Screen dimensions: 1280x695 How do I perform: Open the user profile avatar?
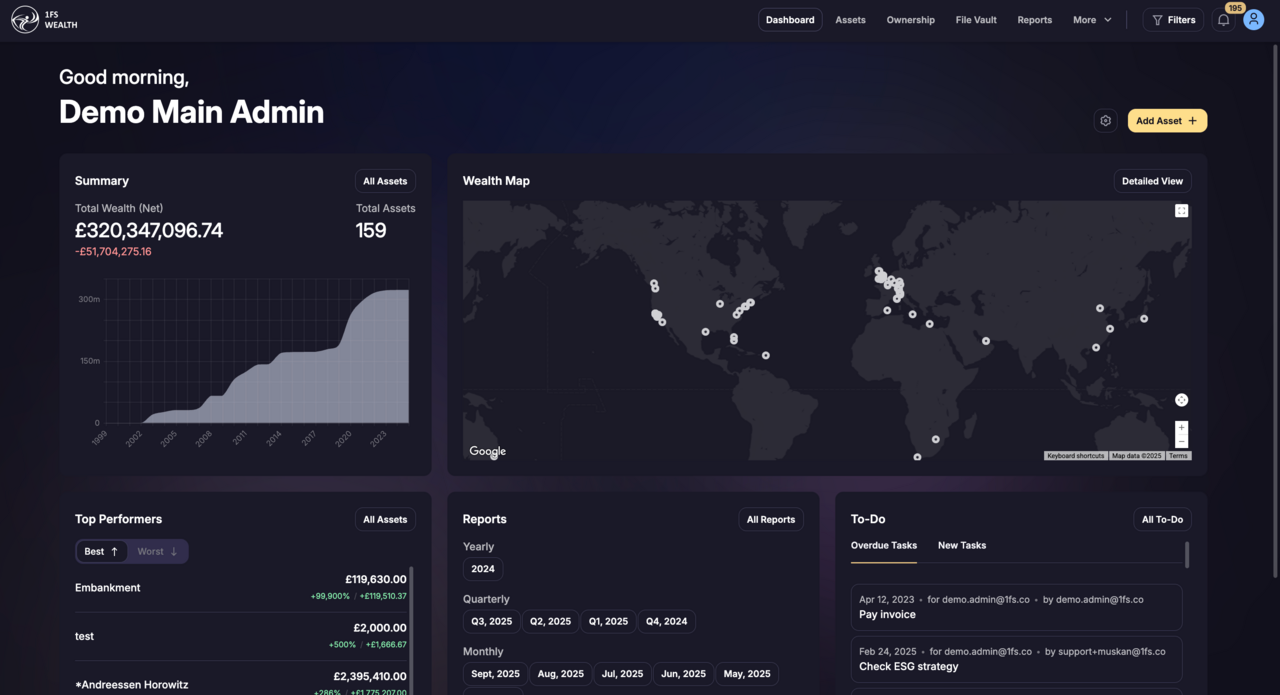(x=1253, y=20)
